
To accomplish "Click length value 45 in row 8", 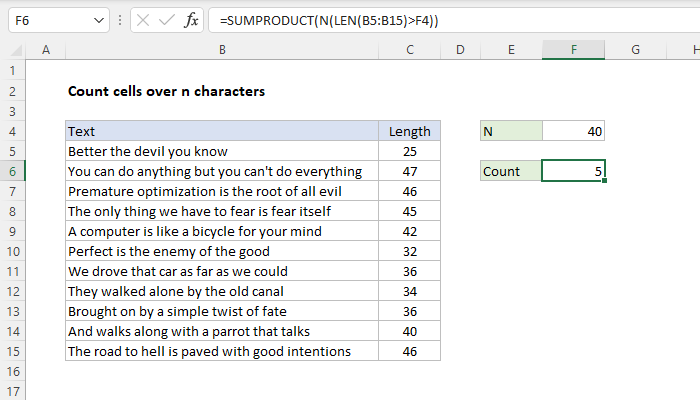I will [409, 211].
